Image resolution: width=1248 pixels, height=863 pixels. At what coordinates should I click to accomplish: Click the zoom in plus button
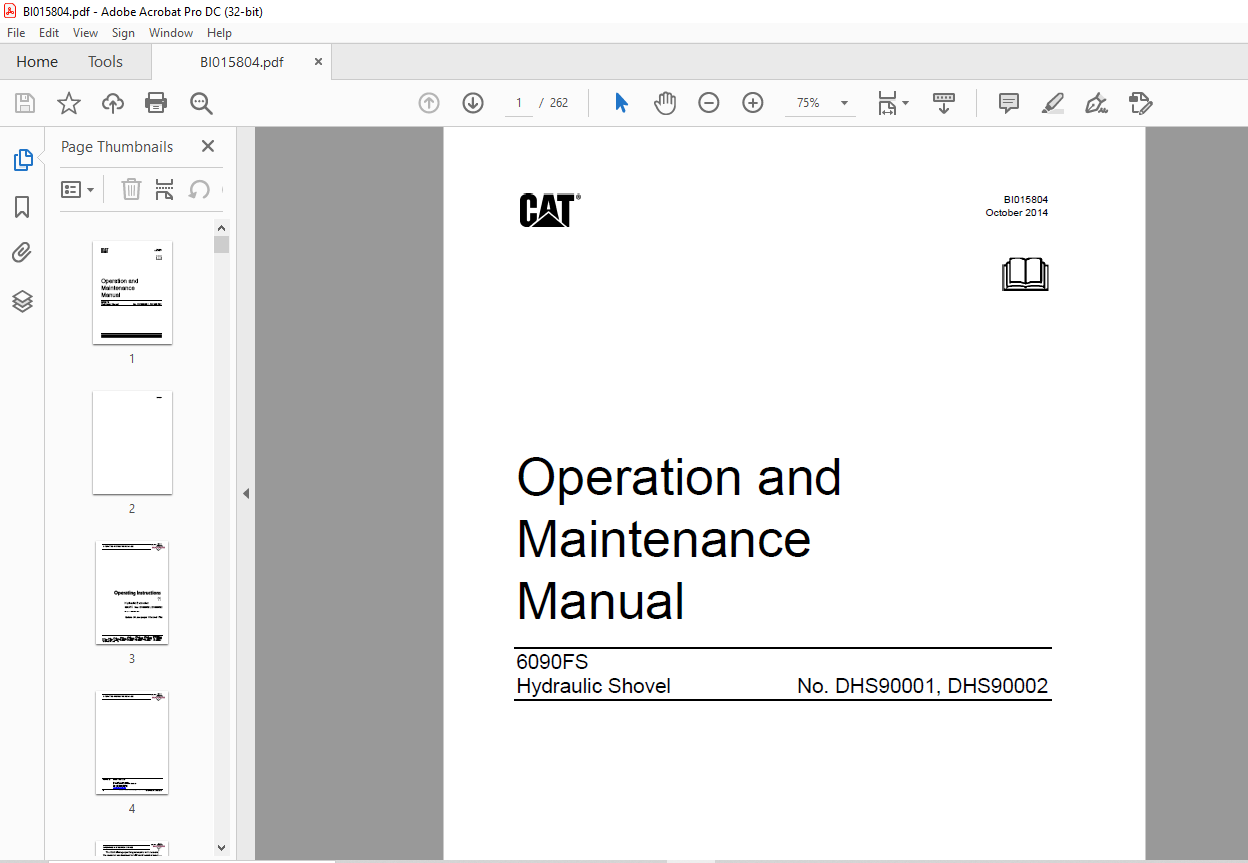pyautogui.click(x=753, y=103)
